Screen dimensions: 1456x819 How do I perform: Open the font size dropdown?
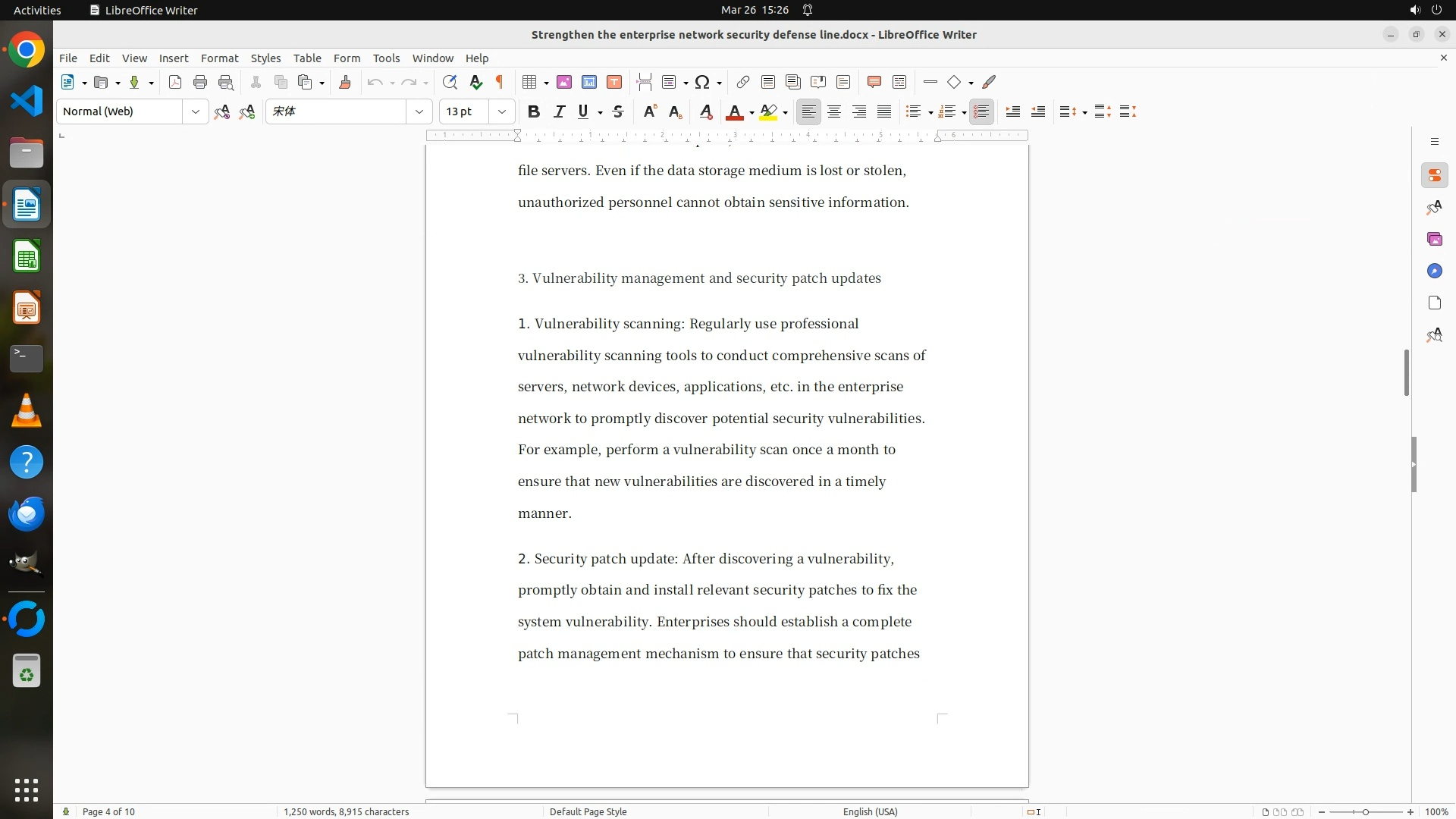pos(501,112)
